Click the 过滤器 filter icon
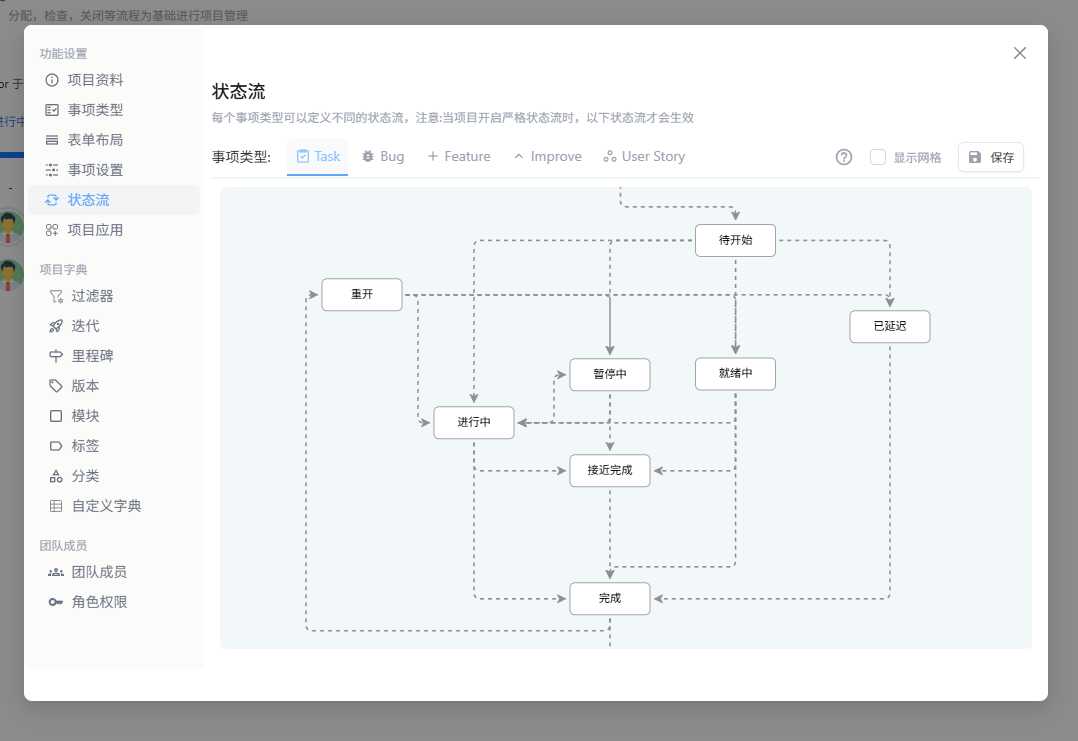Image resolution: width=1078 pixels, height=741 pixels. [56, 296]
